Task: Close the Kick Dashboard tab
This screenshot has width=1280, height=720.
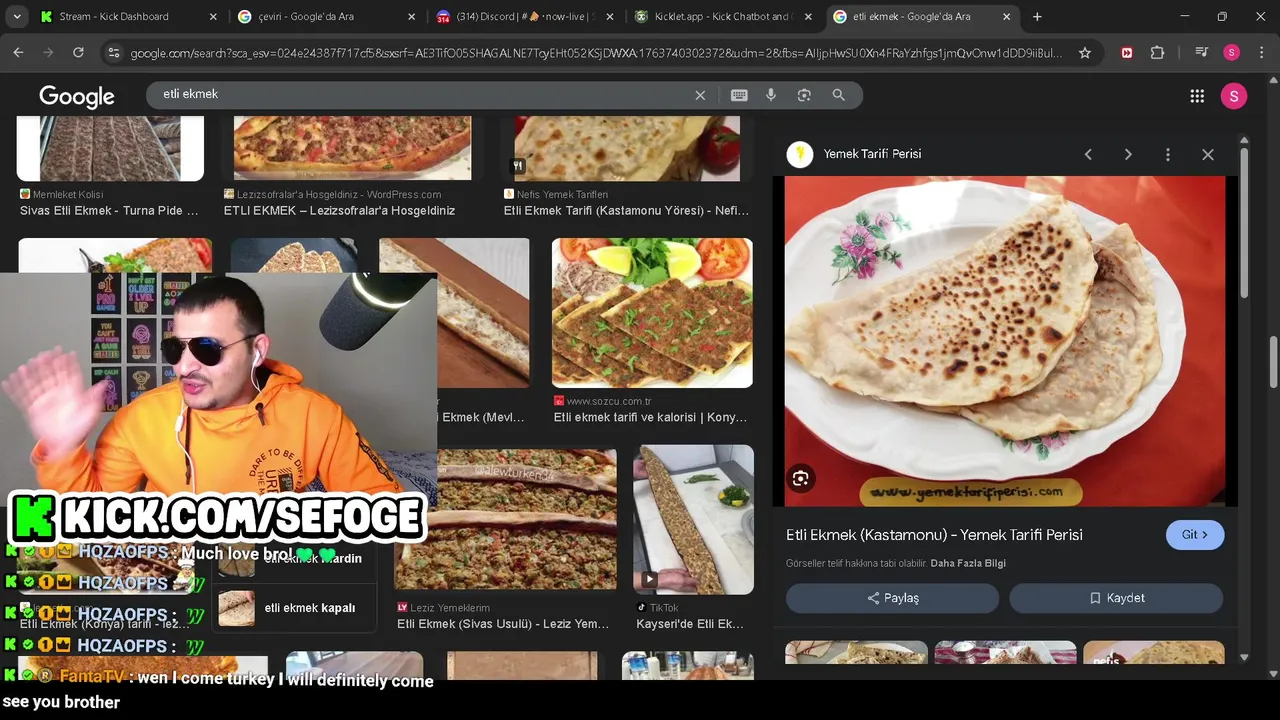Action: [x=213, y=16]
